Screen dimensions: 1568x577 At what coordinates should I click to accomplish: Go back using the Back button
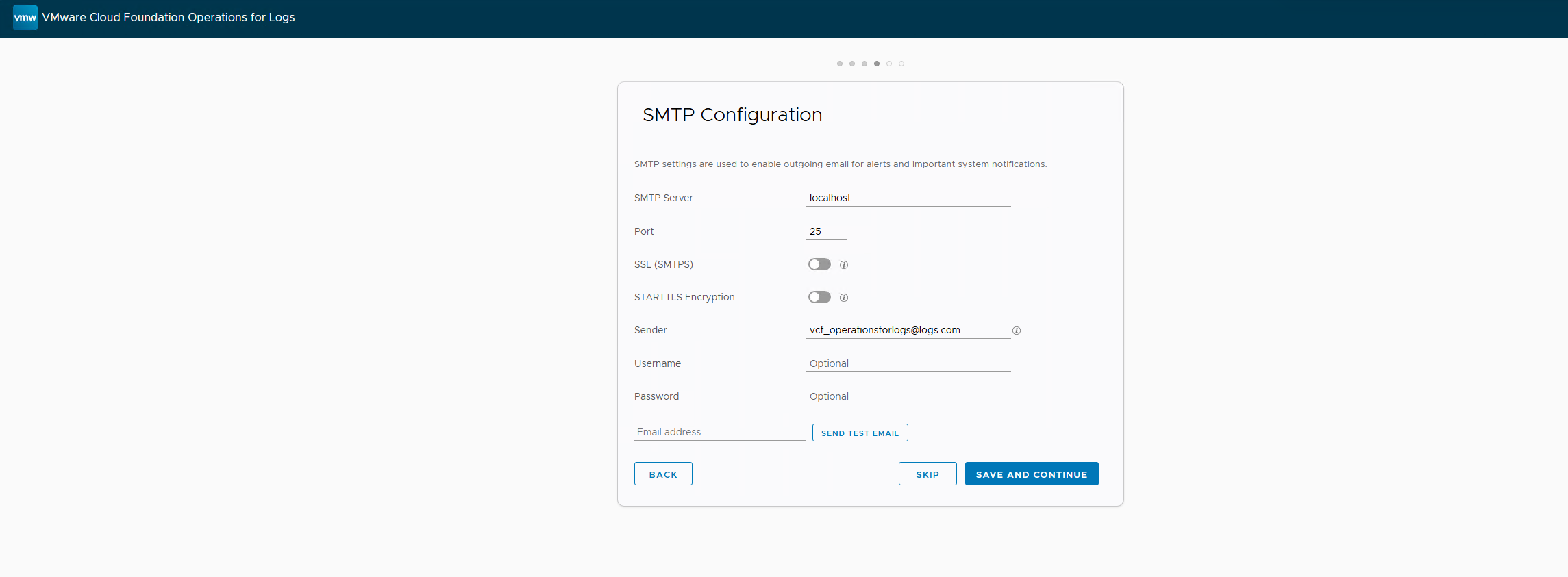point(663,474)
